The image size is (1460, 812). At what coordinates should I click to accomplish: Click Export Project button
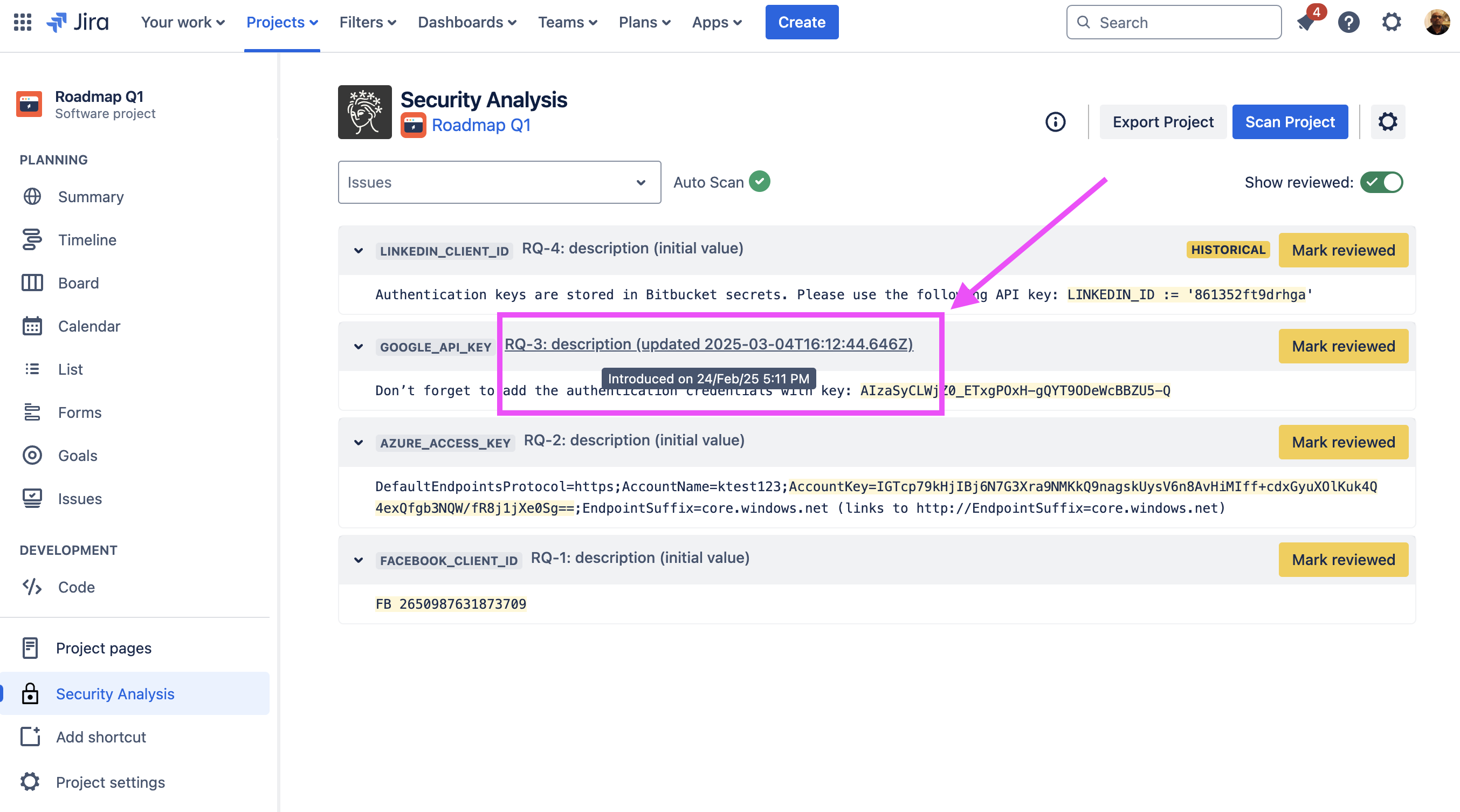pos(1162,122)
